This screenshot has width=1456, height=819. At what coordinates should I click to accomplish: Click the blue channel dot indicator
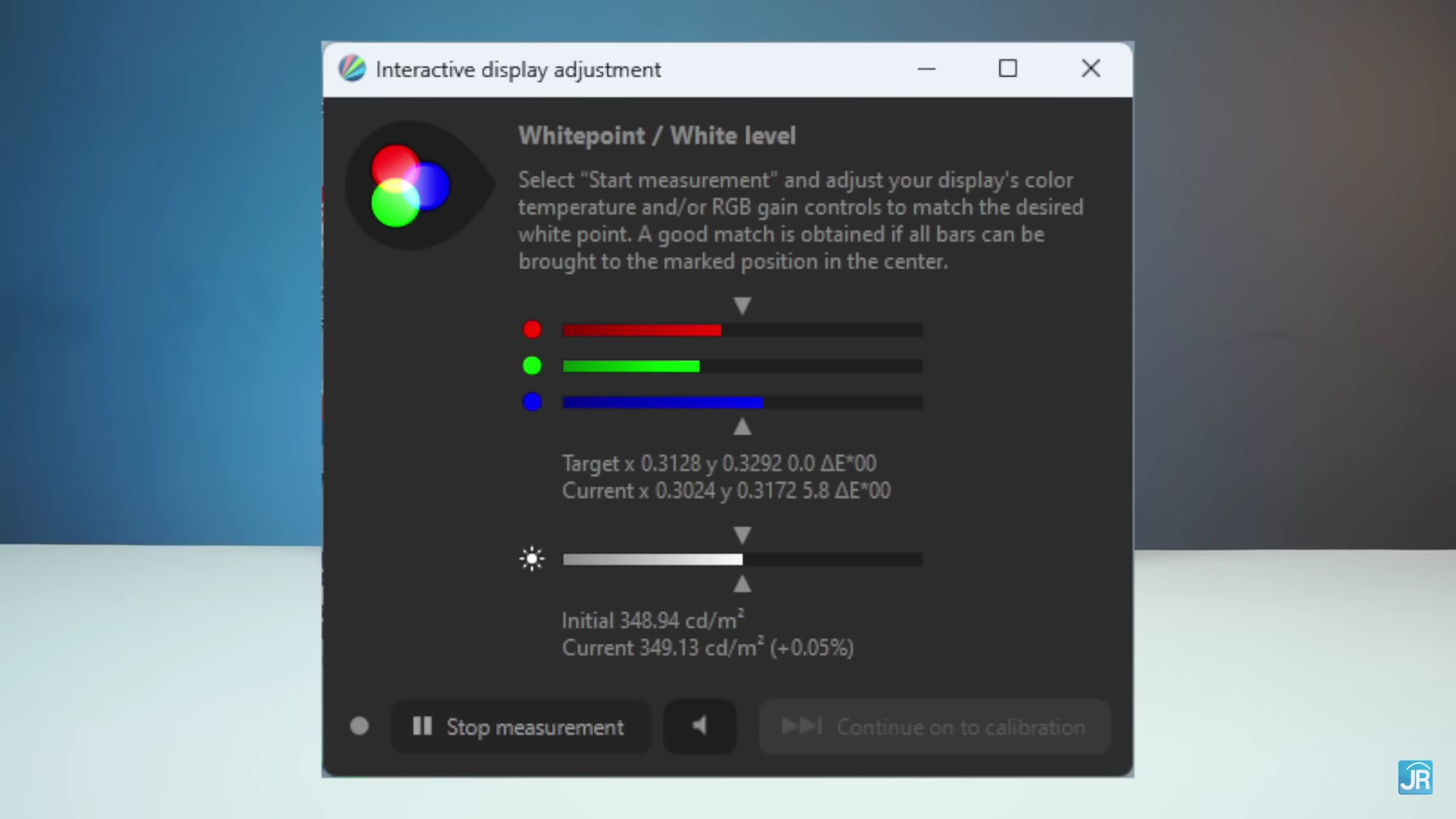tap(532, 402)
